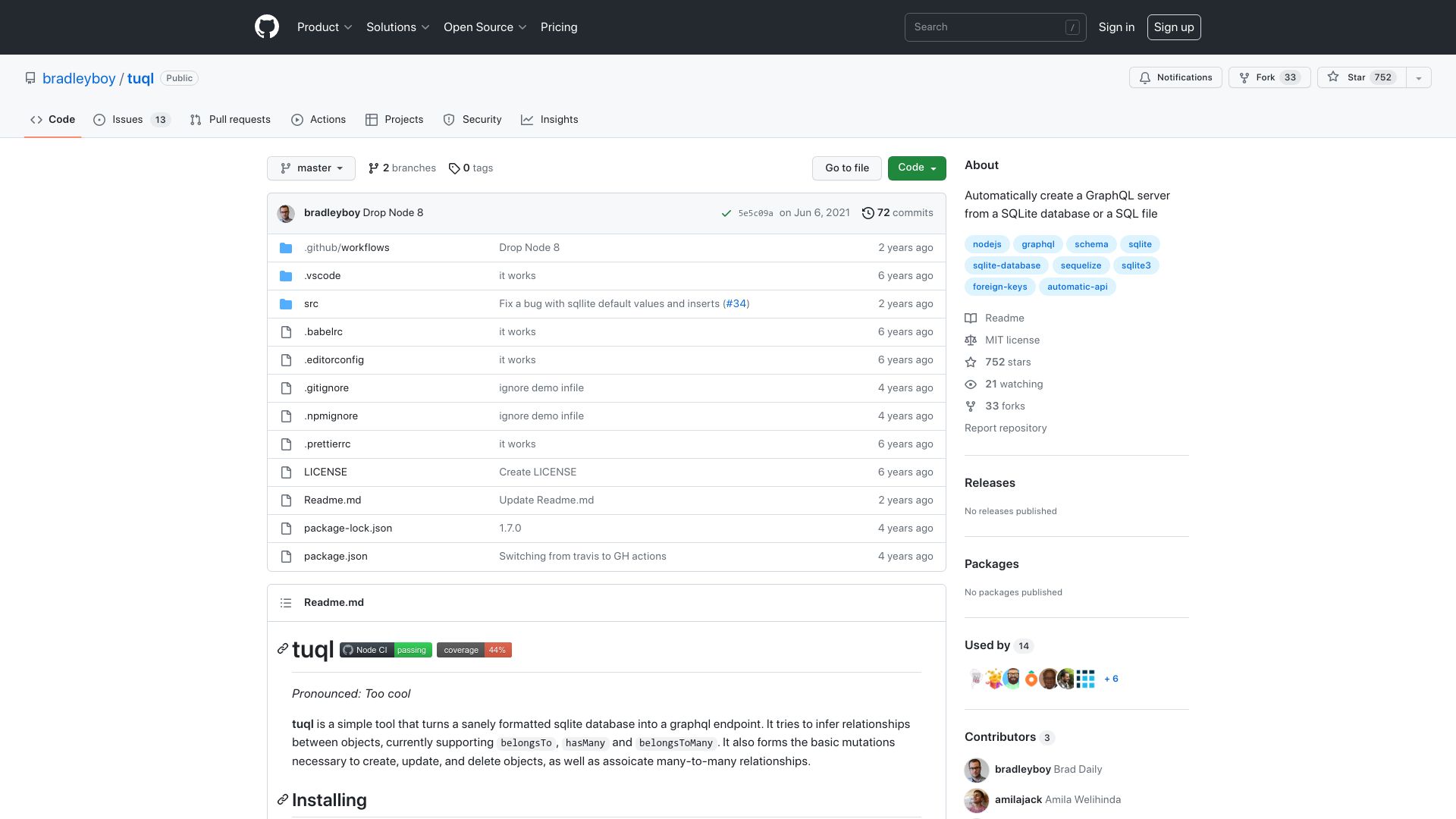The width and height of the screenshot is (1456, 819).
Task: Click the Notifications button
Action: (1175, 77)
